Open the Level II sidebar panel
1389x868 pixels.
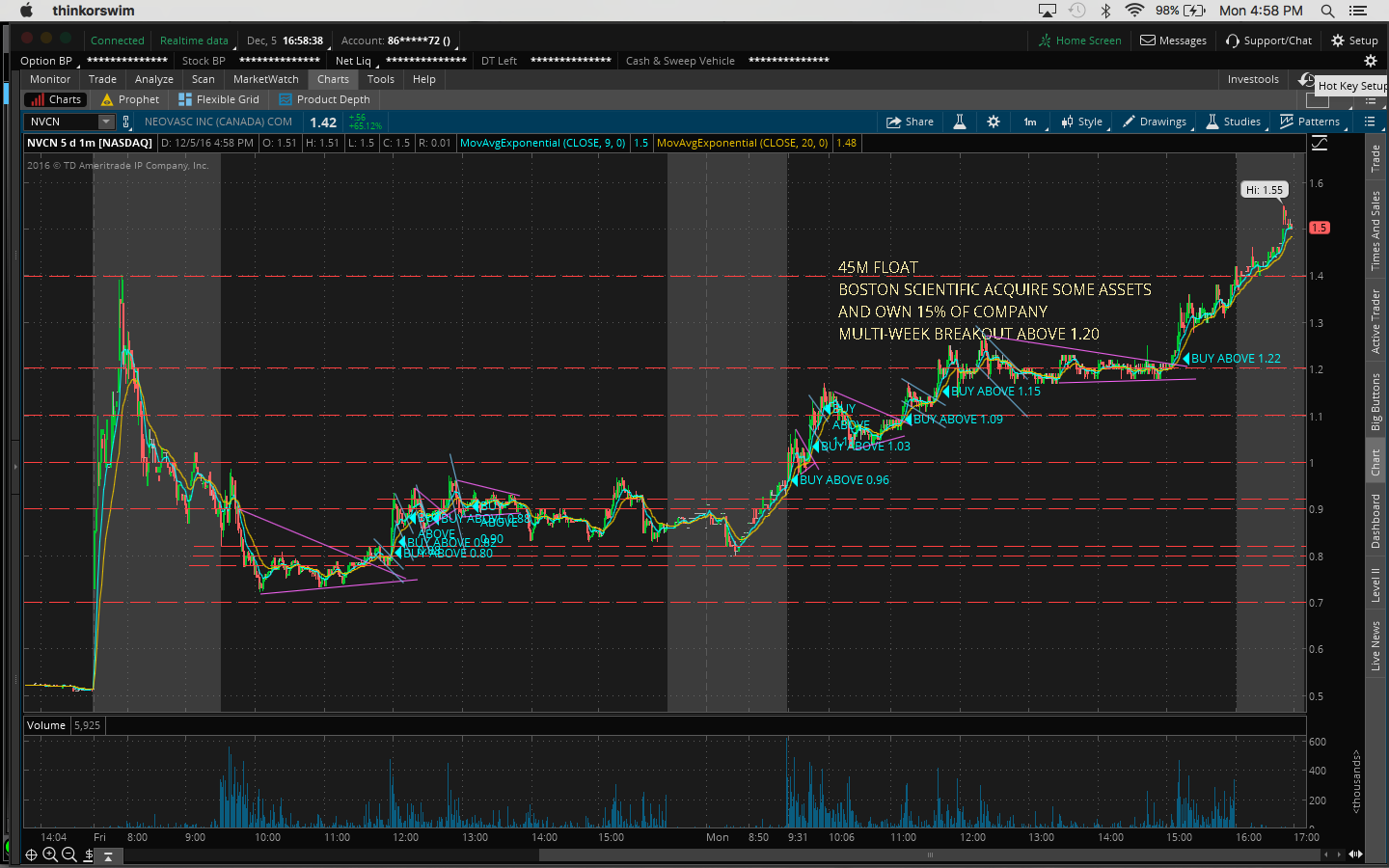1375,584
